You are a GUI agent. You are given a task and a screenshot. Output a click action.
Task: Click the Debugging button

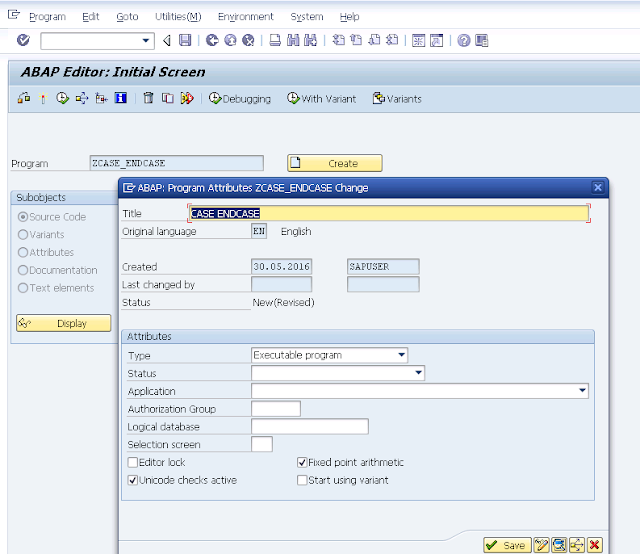click(x=240, y=98)
